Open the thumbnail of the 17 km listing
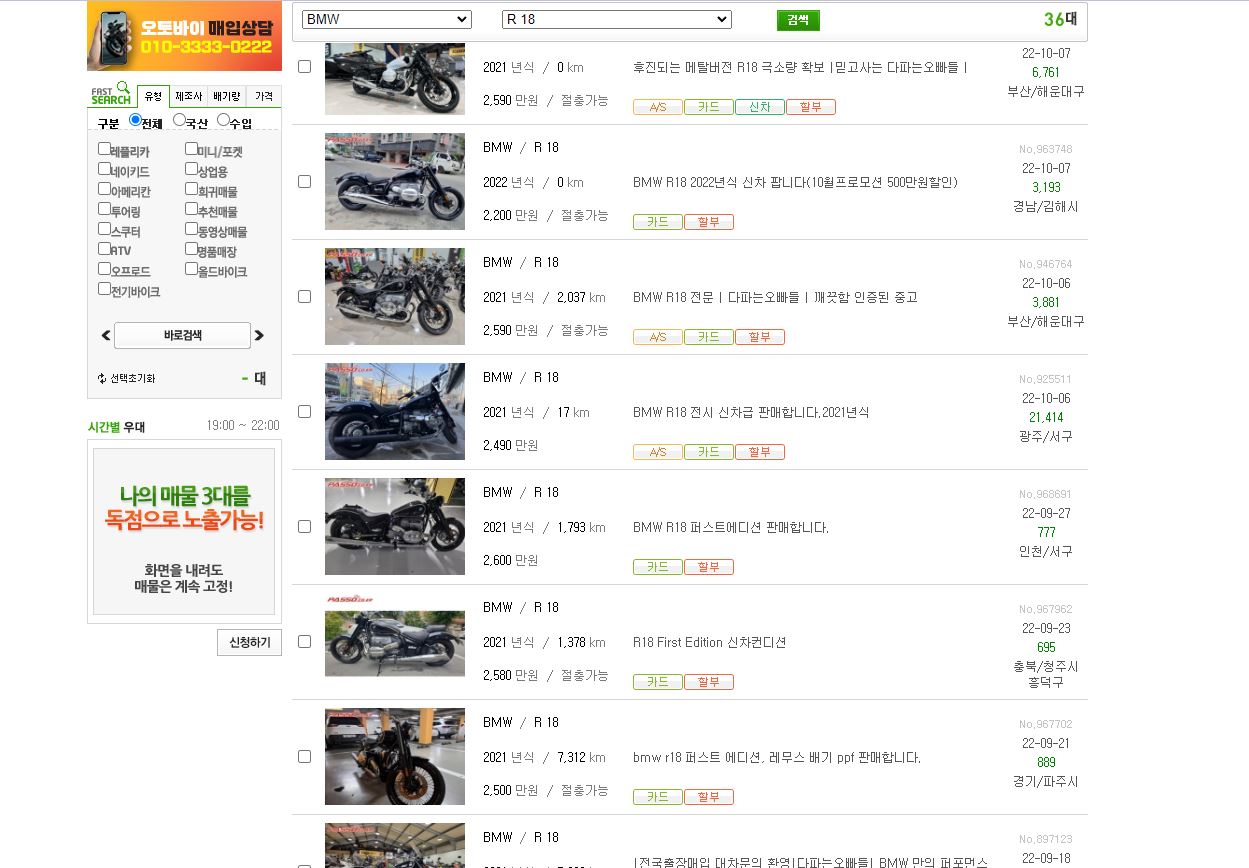Screen dimensions: 1249x868 point(395,412)
